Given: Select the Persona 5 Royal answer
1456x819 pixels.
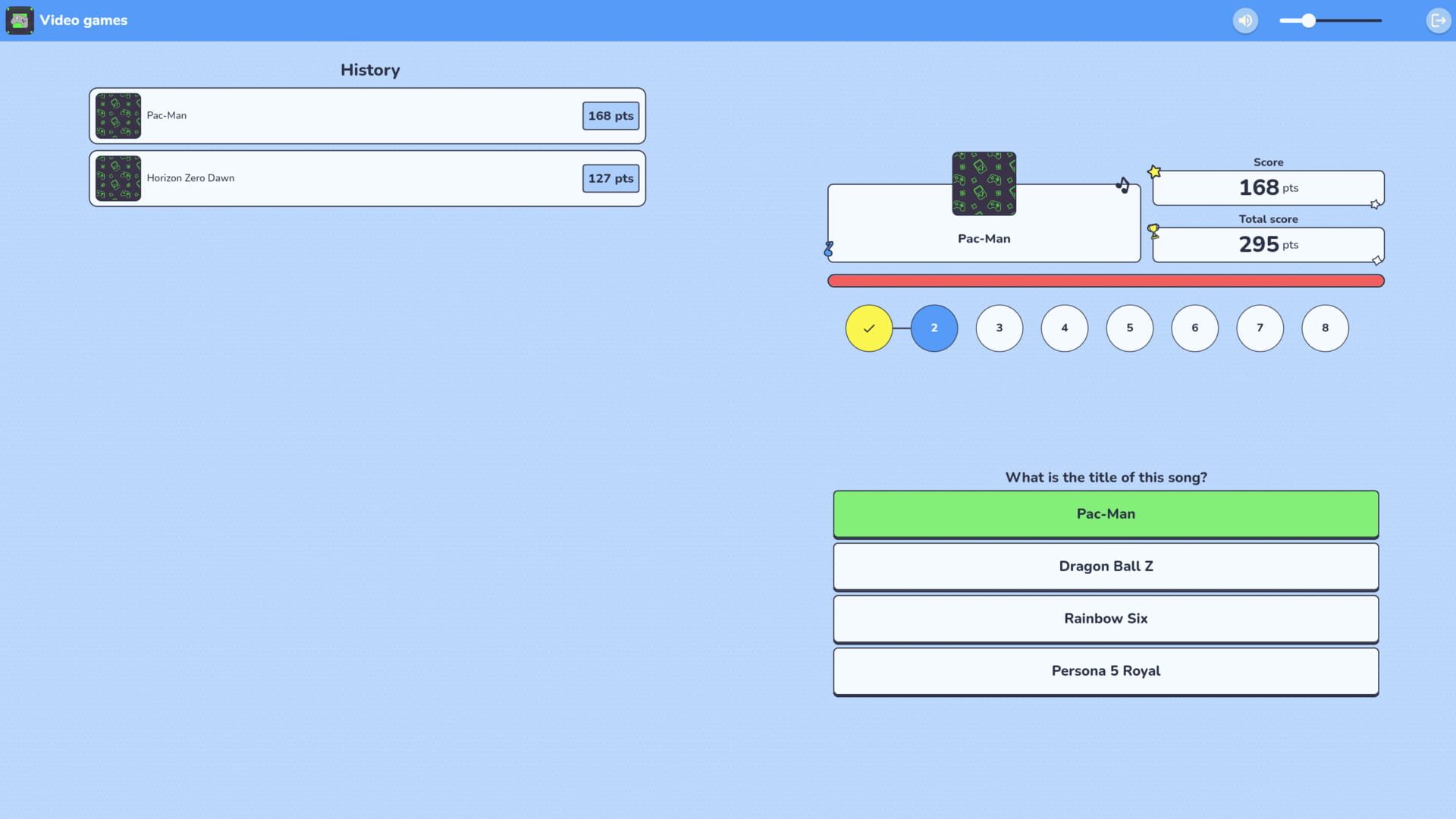Looking at the screenshot, I should [1105, 671].
